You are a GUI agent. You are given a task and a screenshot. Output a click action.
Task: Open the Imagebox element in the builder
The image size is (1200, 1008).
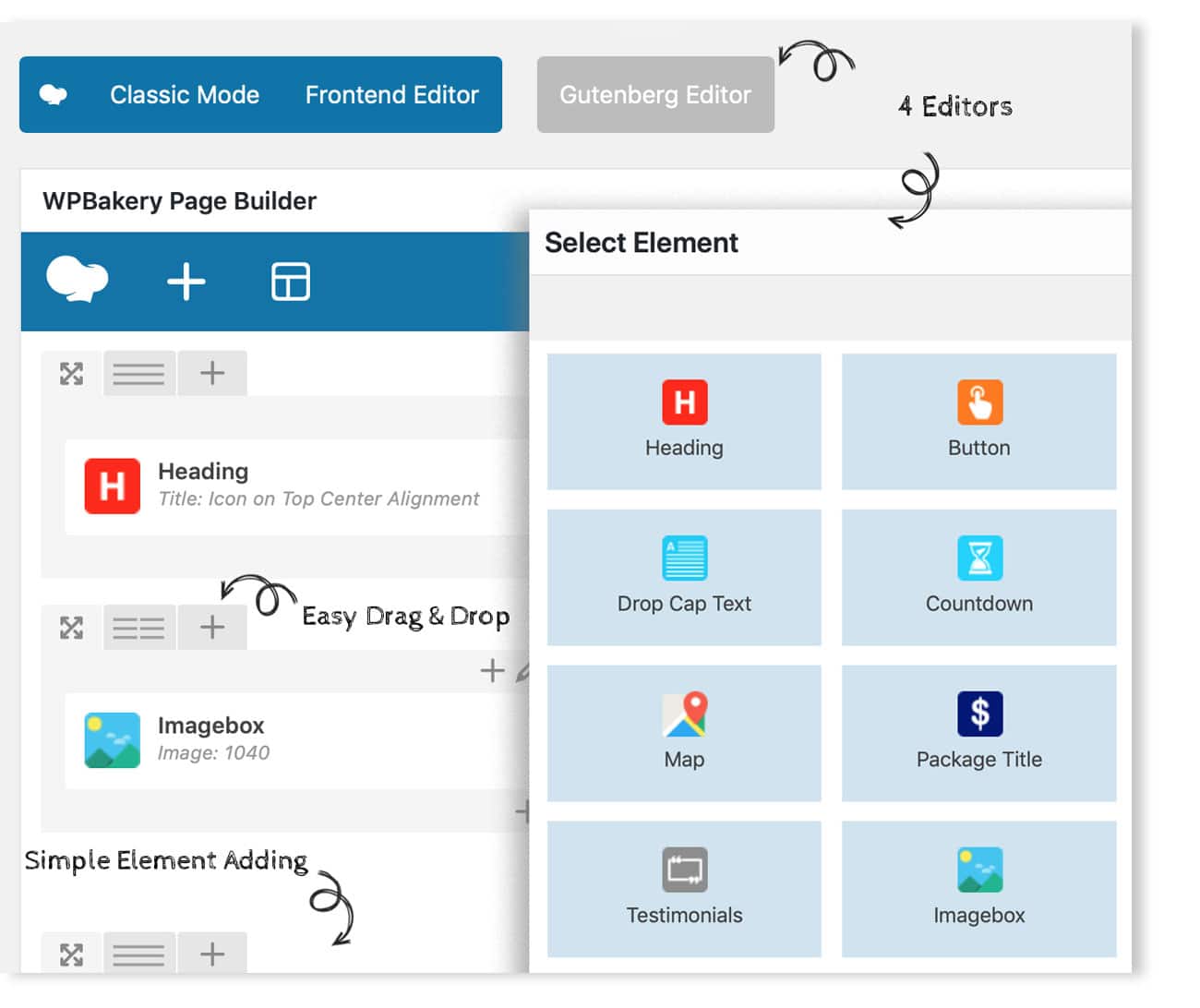[296, 740]
